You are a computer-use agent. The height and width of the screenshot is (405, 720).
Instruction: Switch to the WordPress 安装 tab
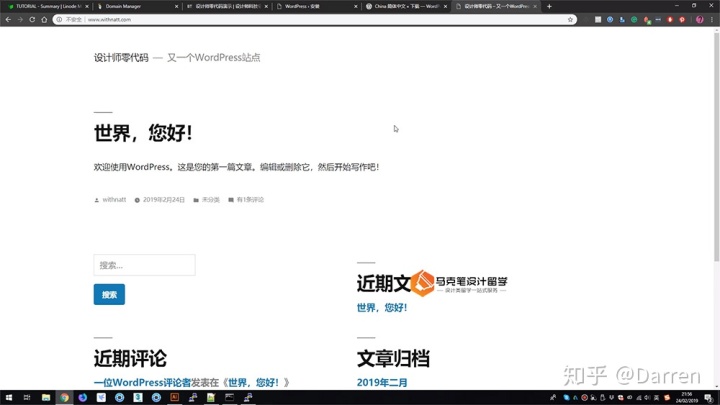pyautogui.click(x=315, y=6)
